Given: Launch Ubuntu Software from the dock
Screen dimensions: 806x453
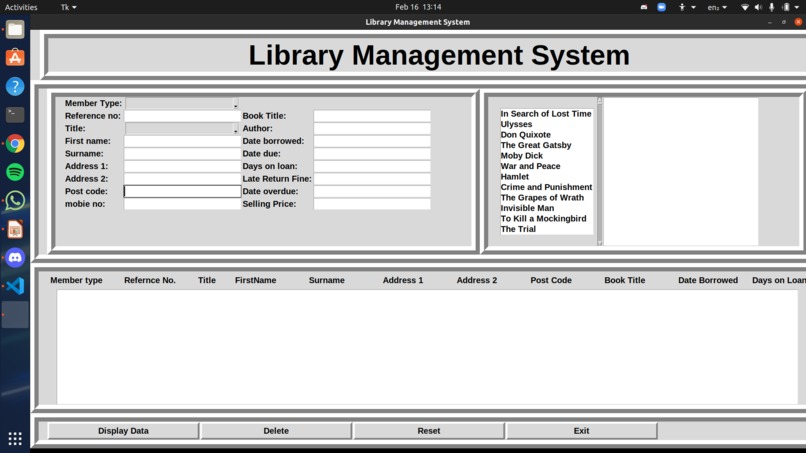Looking at the screenshot, I should point(15,58).
